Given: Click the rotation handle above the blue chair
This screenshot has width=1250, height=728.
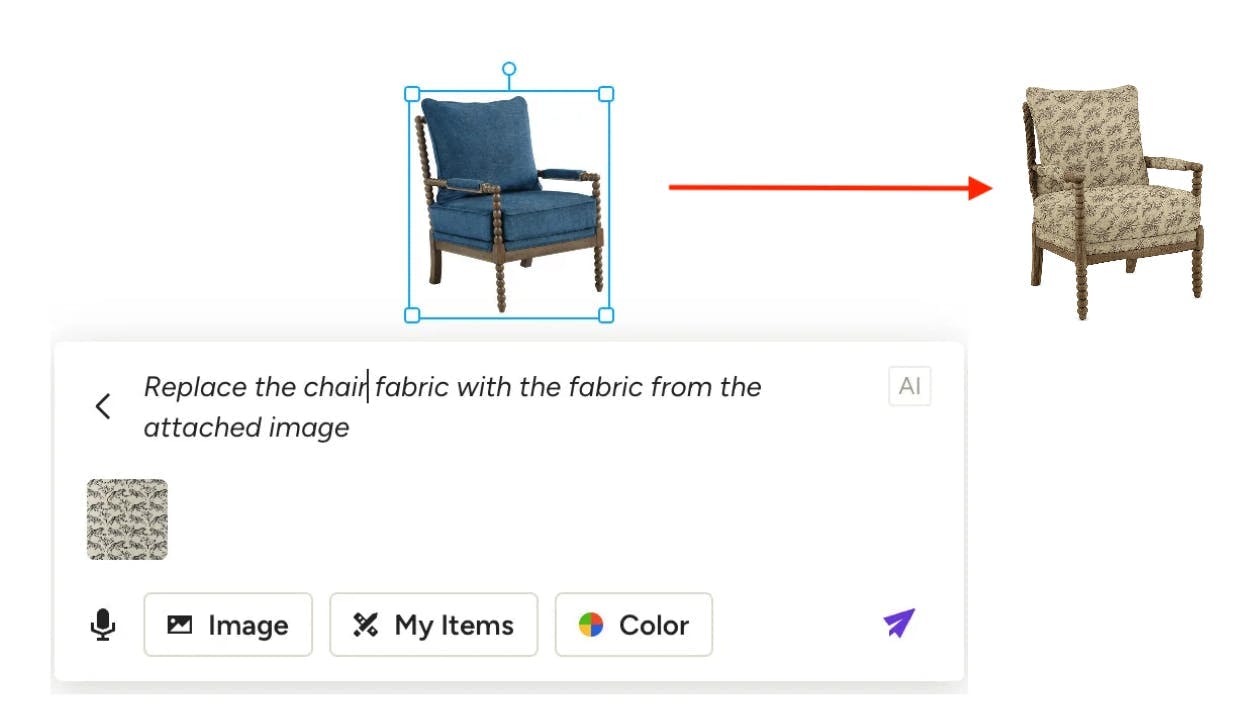Looking at the screenshot, I should coord(509,69).
